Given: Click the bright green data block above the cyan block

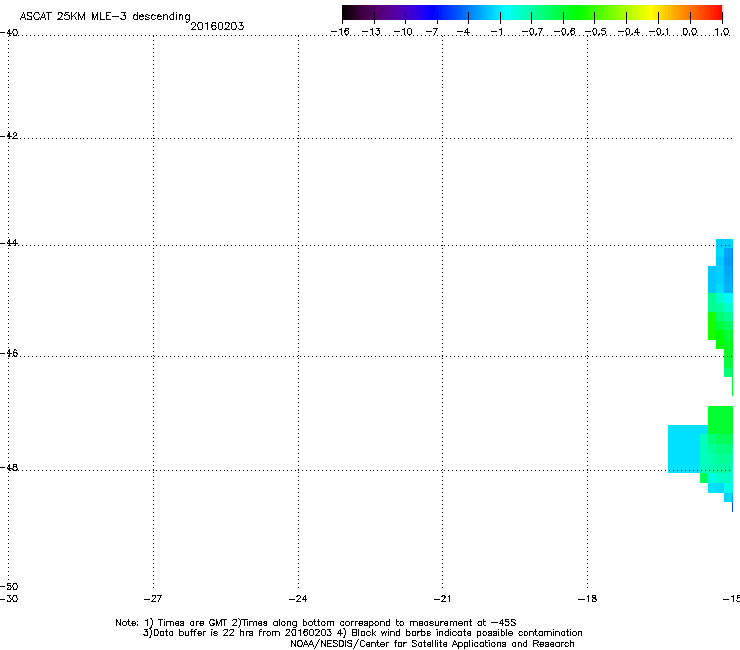Looking at the screenshot, I should tap(720, 420).
